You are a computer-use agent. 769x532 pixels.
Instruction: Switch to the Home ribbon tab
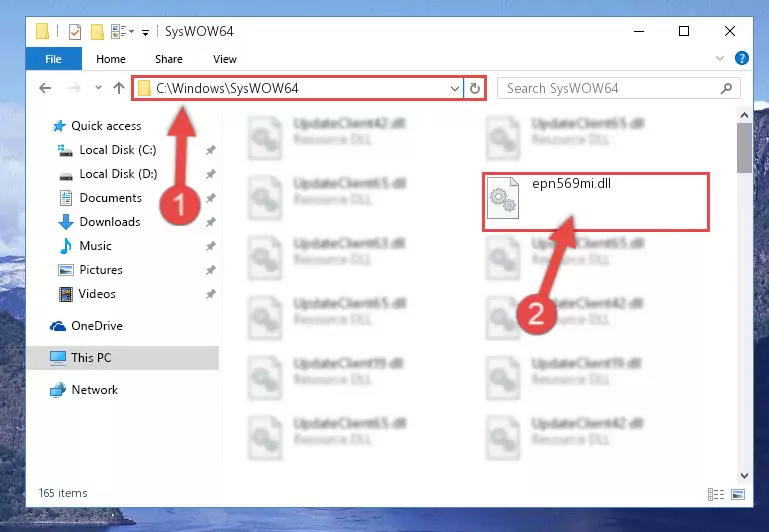(x=111, y=59)
